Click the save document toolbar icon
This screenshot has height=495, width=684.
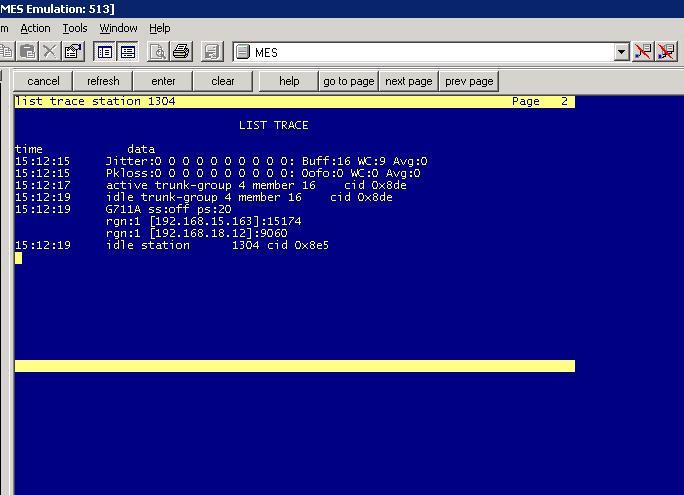coord(212,52)
